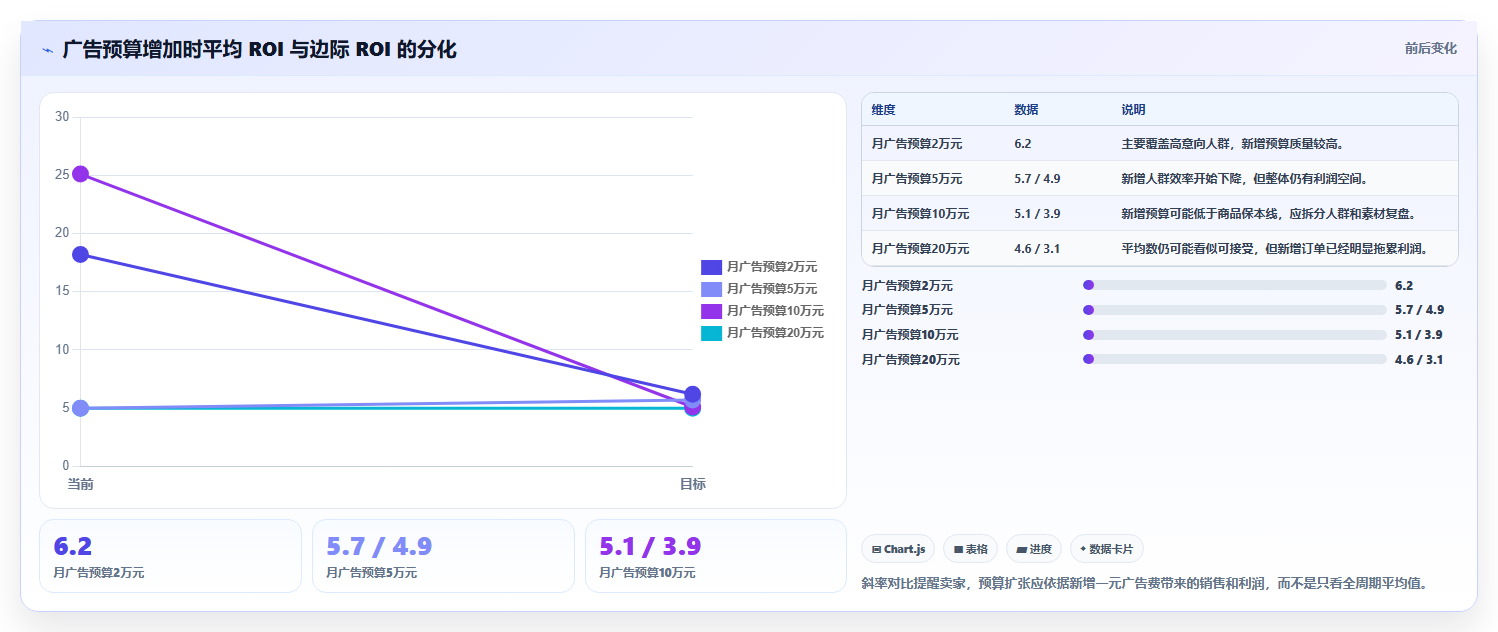Viewport: 1498px width, 632px height.
Task: Toggle 月广告预算20万元 legend color box
Action: click(x=711, y=333)
